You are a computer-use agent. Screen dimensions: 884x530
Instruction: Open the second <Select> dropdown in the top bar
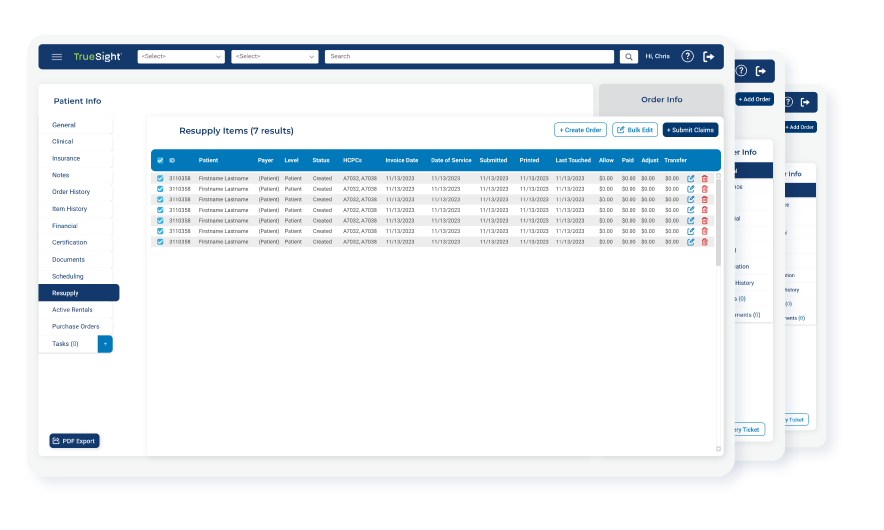click(x=275, y=56)
